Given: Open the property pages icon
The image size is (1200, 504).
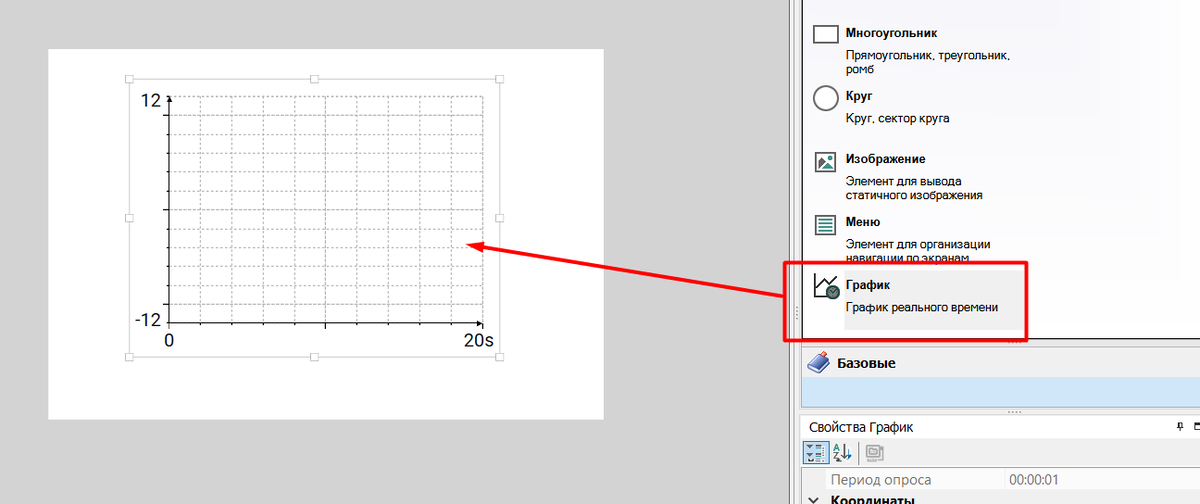Looking at the screenshot, I should [x=874, y=453].
